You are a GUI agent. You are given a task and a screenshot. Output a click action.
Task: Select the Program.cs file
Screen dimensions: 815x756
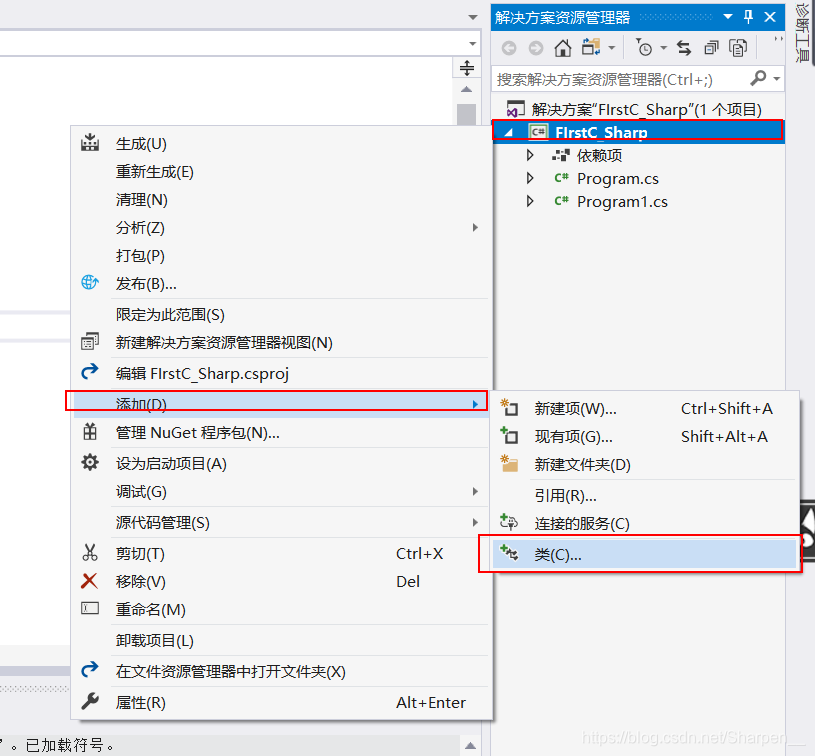[617, 179]
